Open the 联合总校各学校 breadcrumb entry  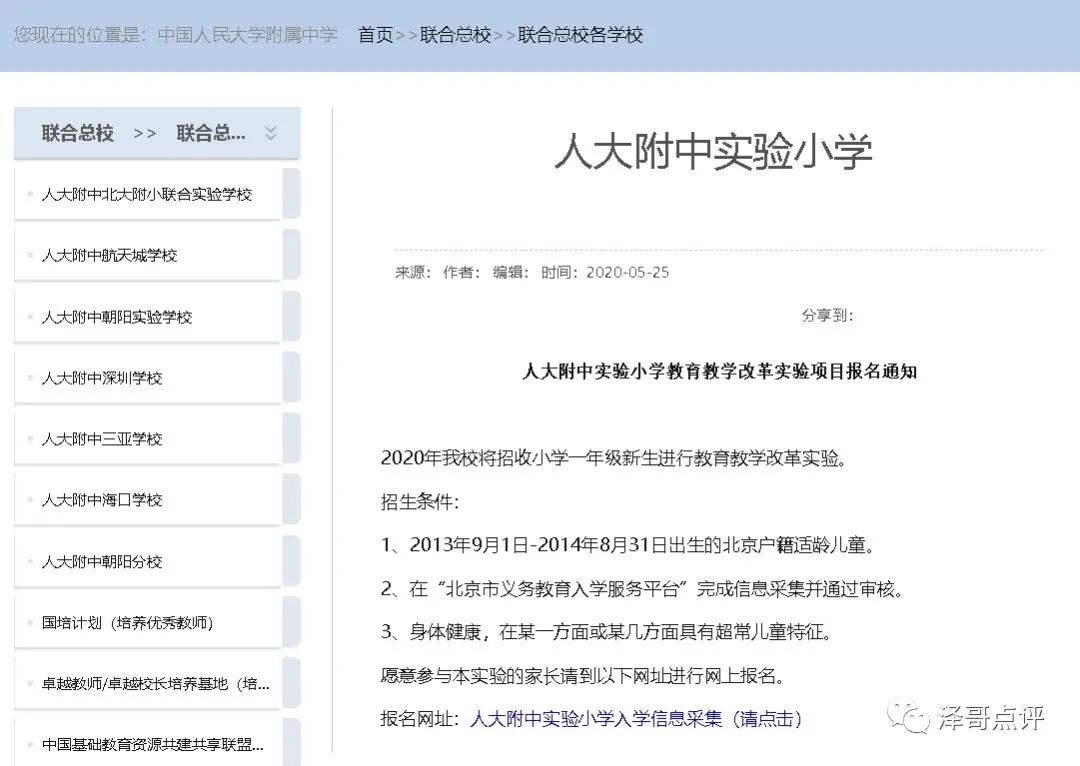click(x=580, y=35)
